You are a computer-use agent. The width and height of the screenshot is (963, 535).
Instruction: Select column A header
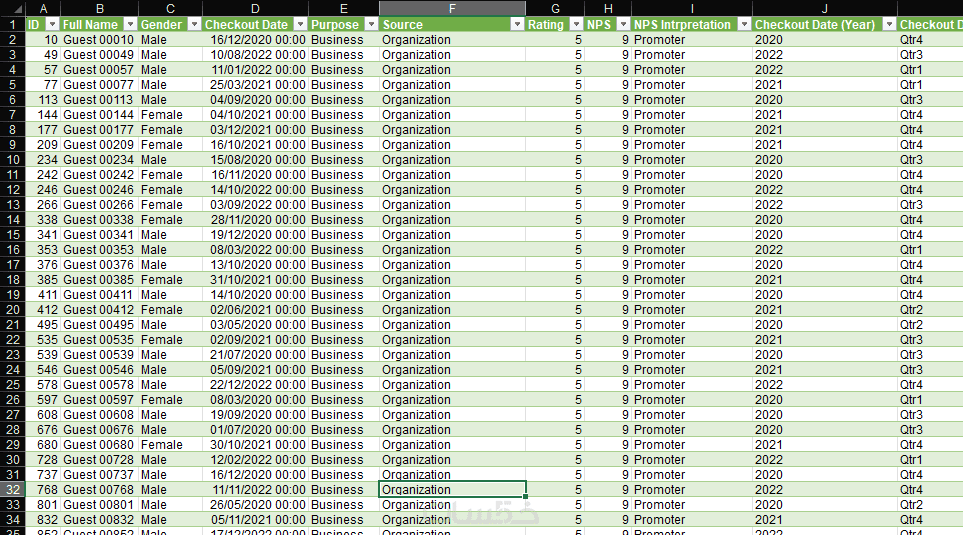click(x=43, y=9)
